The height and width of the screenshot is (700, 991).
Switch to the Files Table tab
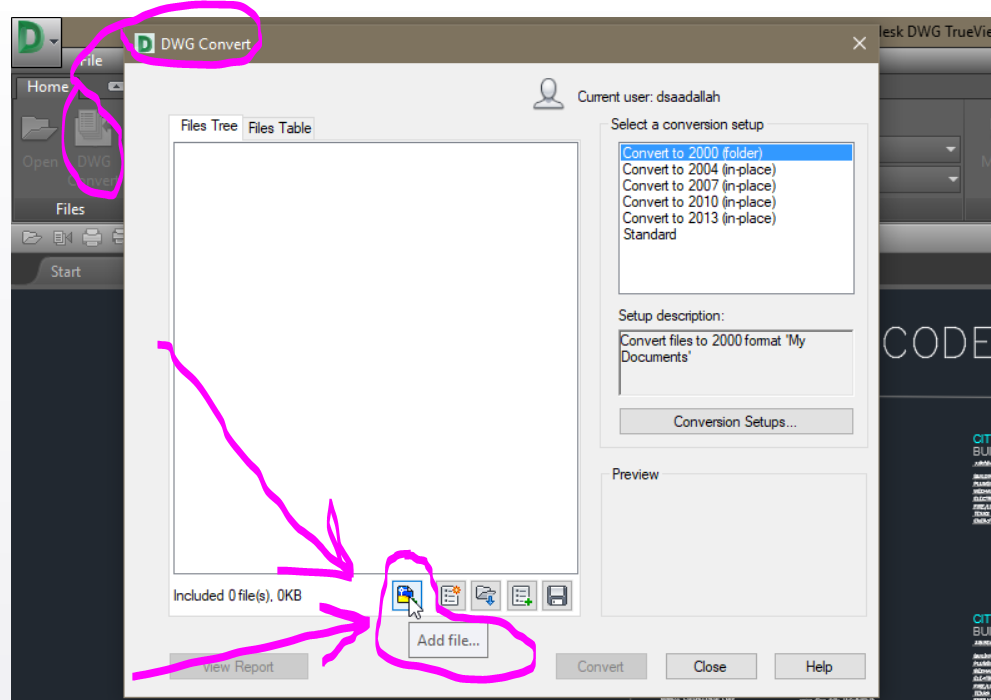(x=279, y=128)
